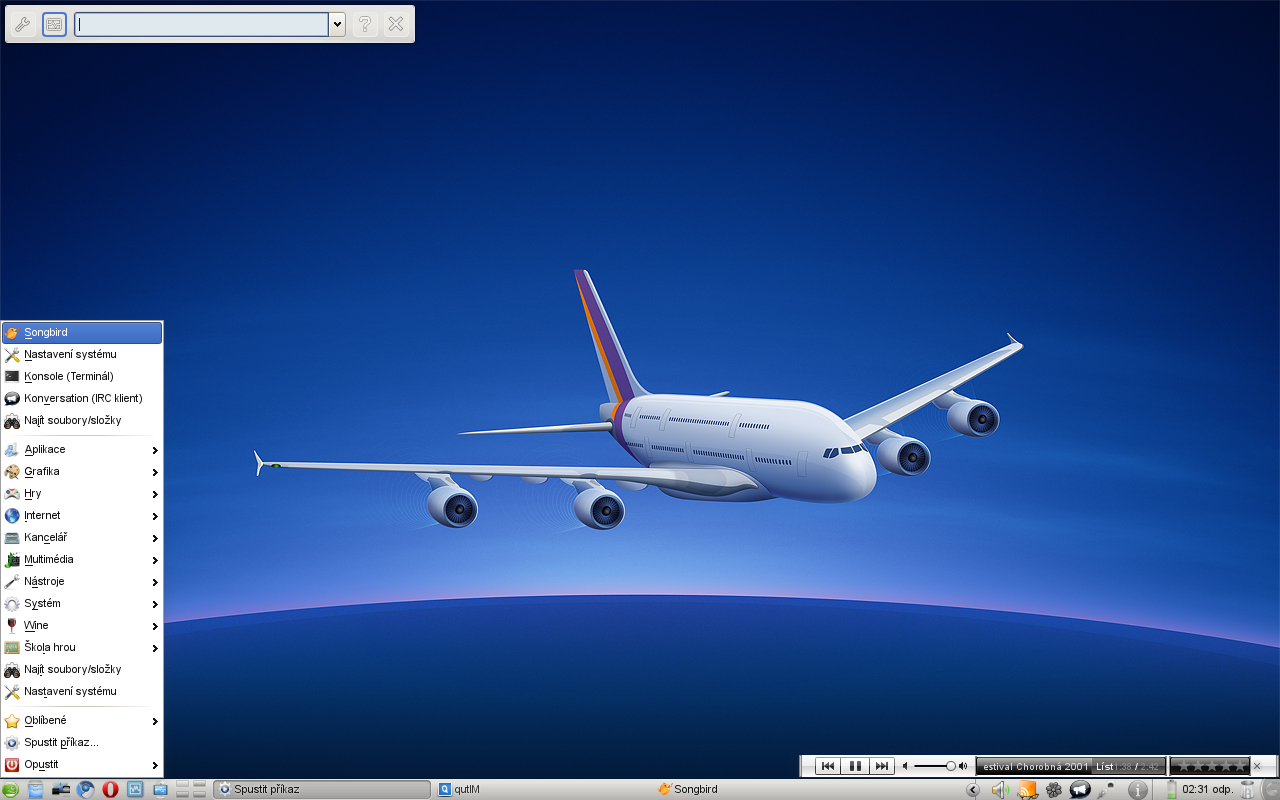This screenshot has width=1280, height=800.
Task: Click the 02:31 odp. clock
Action: point(1207,789)
